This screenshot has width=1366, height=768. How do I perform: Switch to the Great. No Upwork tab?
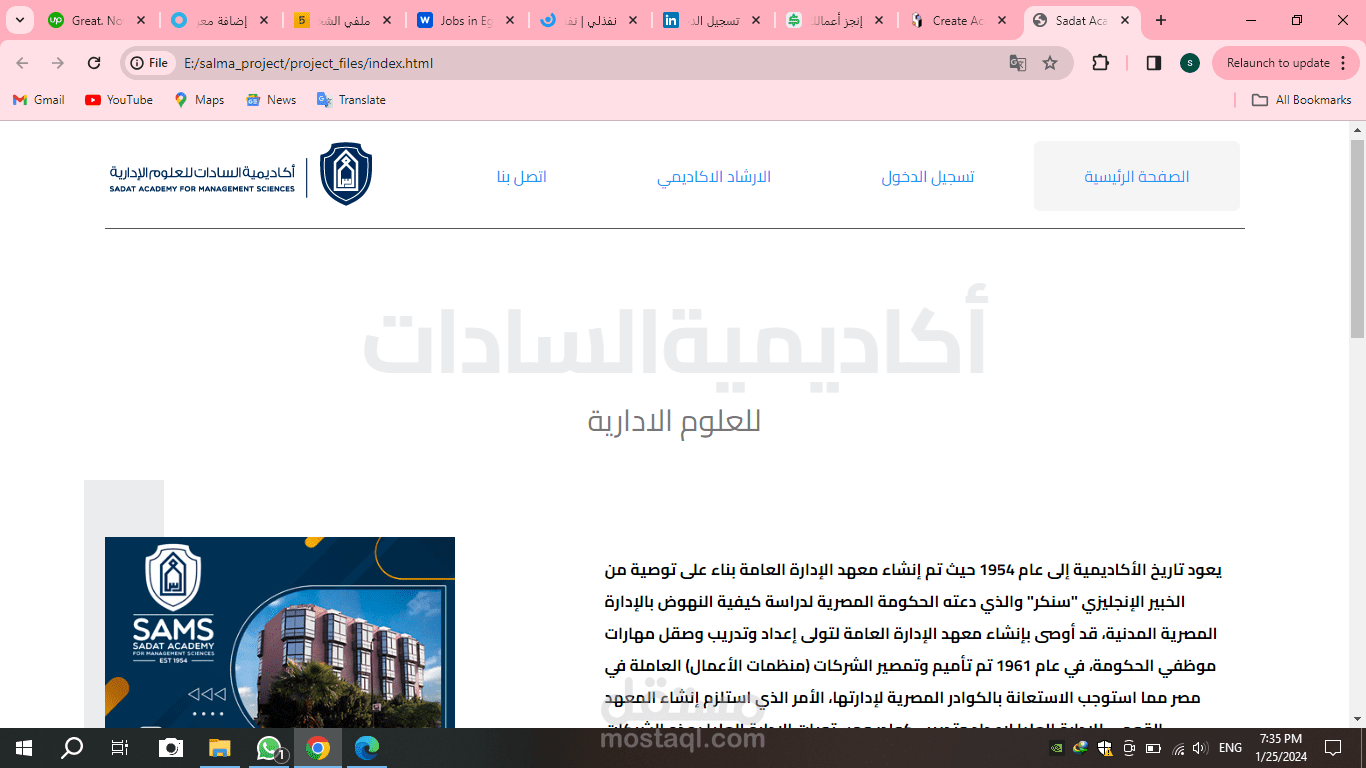[x=97, y=20]
